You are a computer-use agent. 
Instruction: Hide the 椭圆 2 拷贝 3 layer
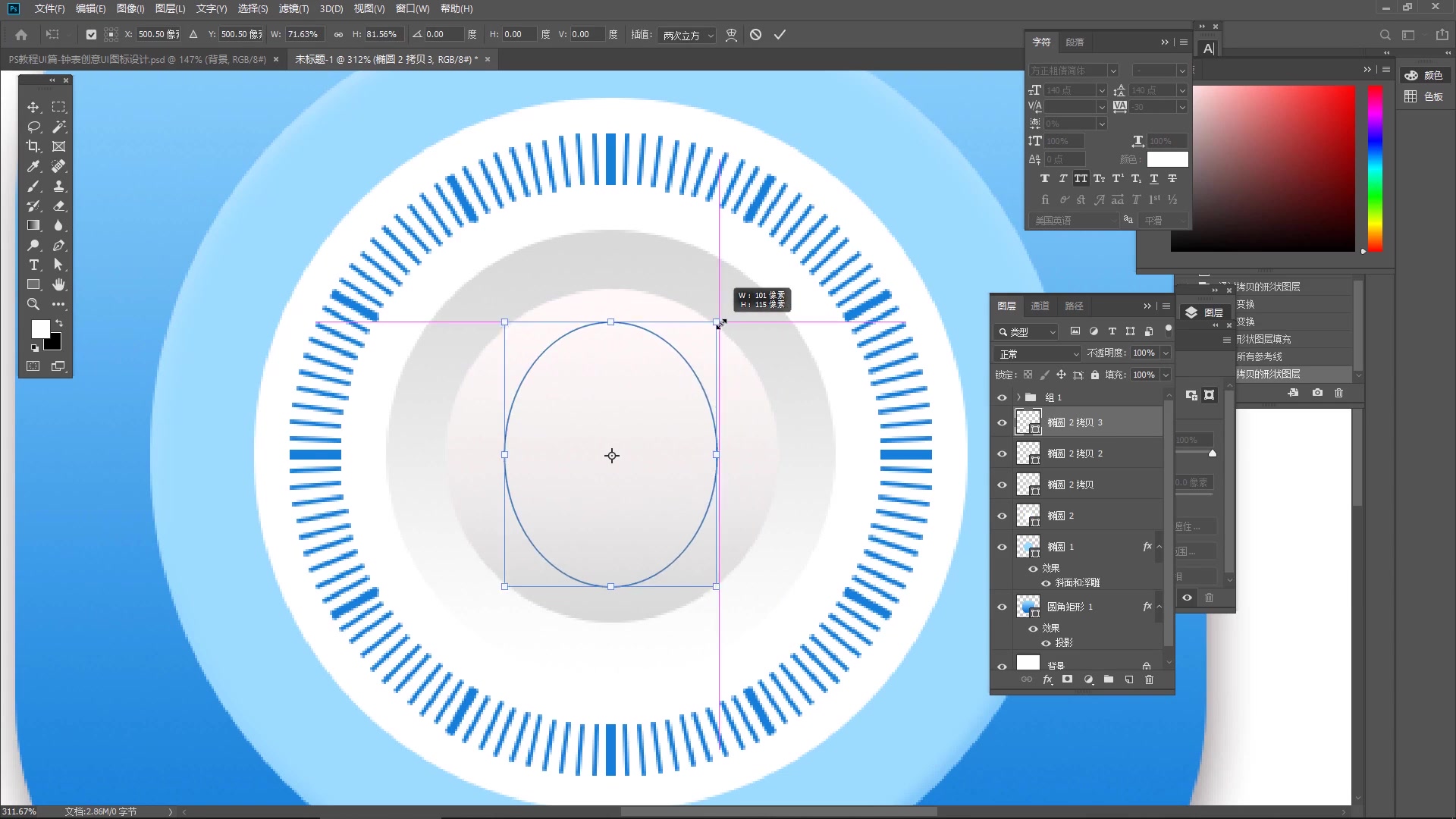coord(1002,422)
